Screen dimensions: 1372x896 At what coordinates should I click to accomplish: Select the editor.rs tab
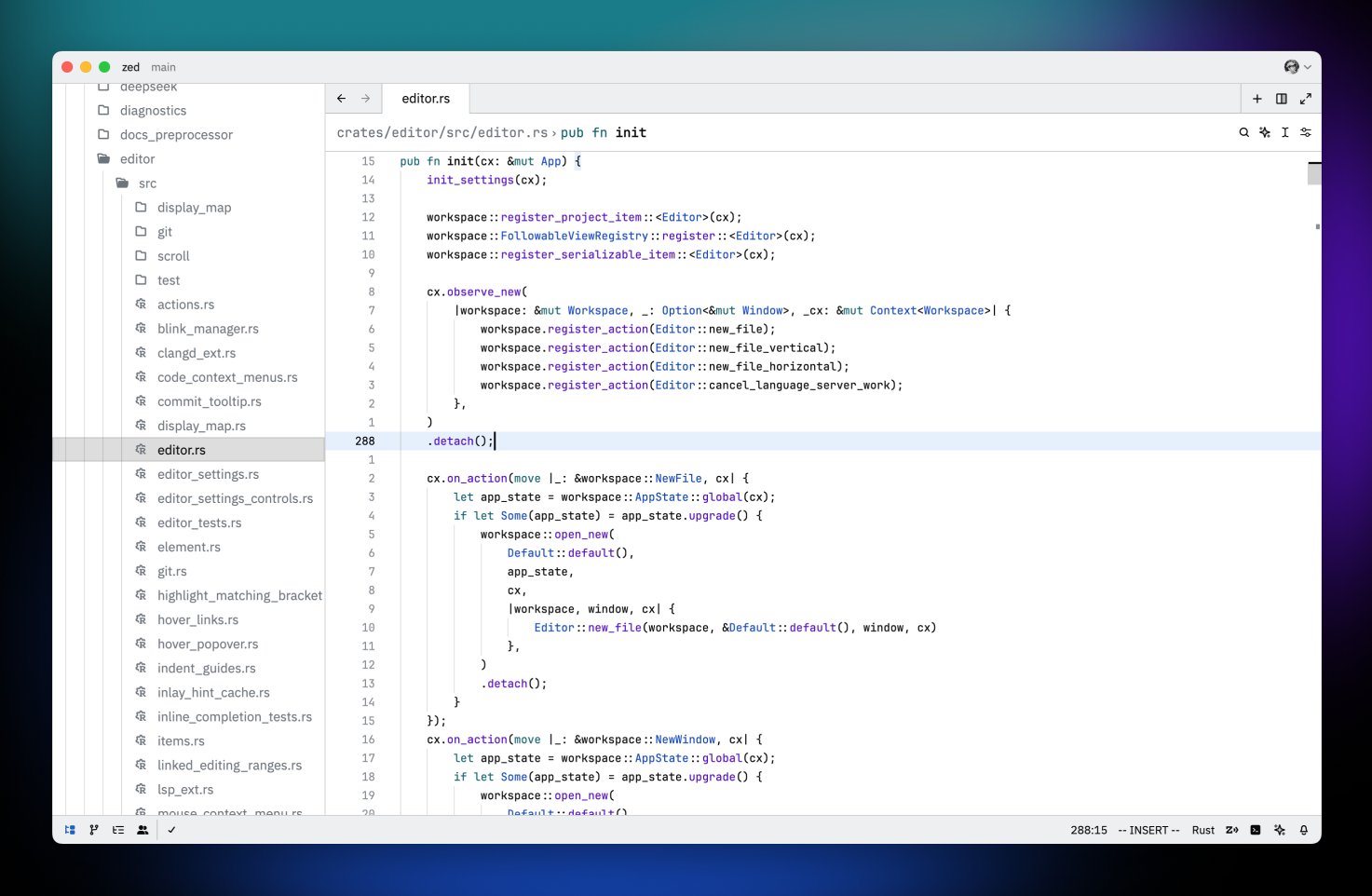click(426, 98)
